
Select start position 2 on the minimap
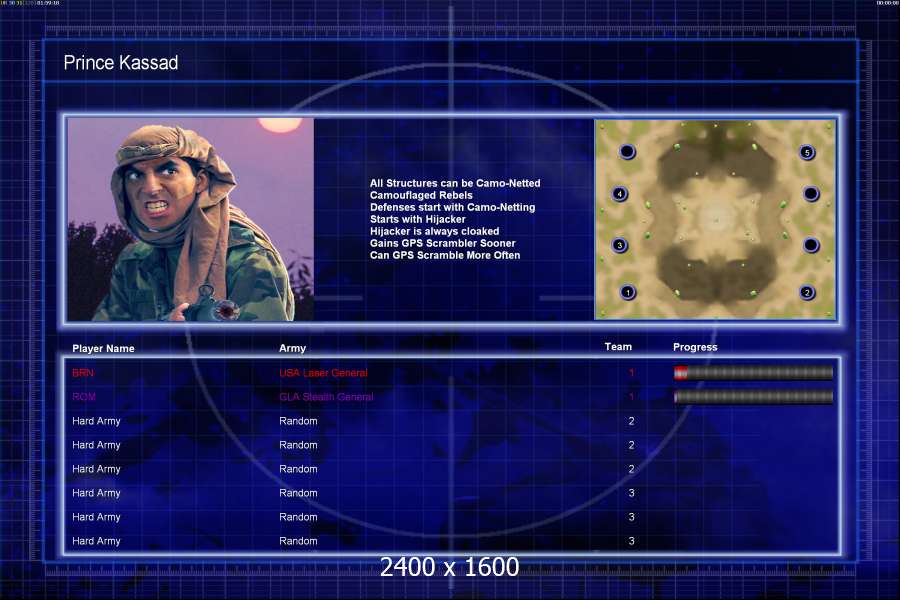click(x=807, y=293)
